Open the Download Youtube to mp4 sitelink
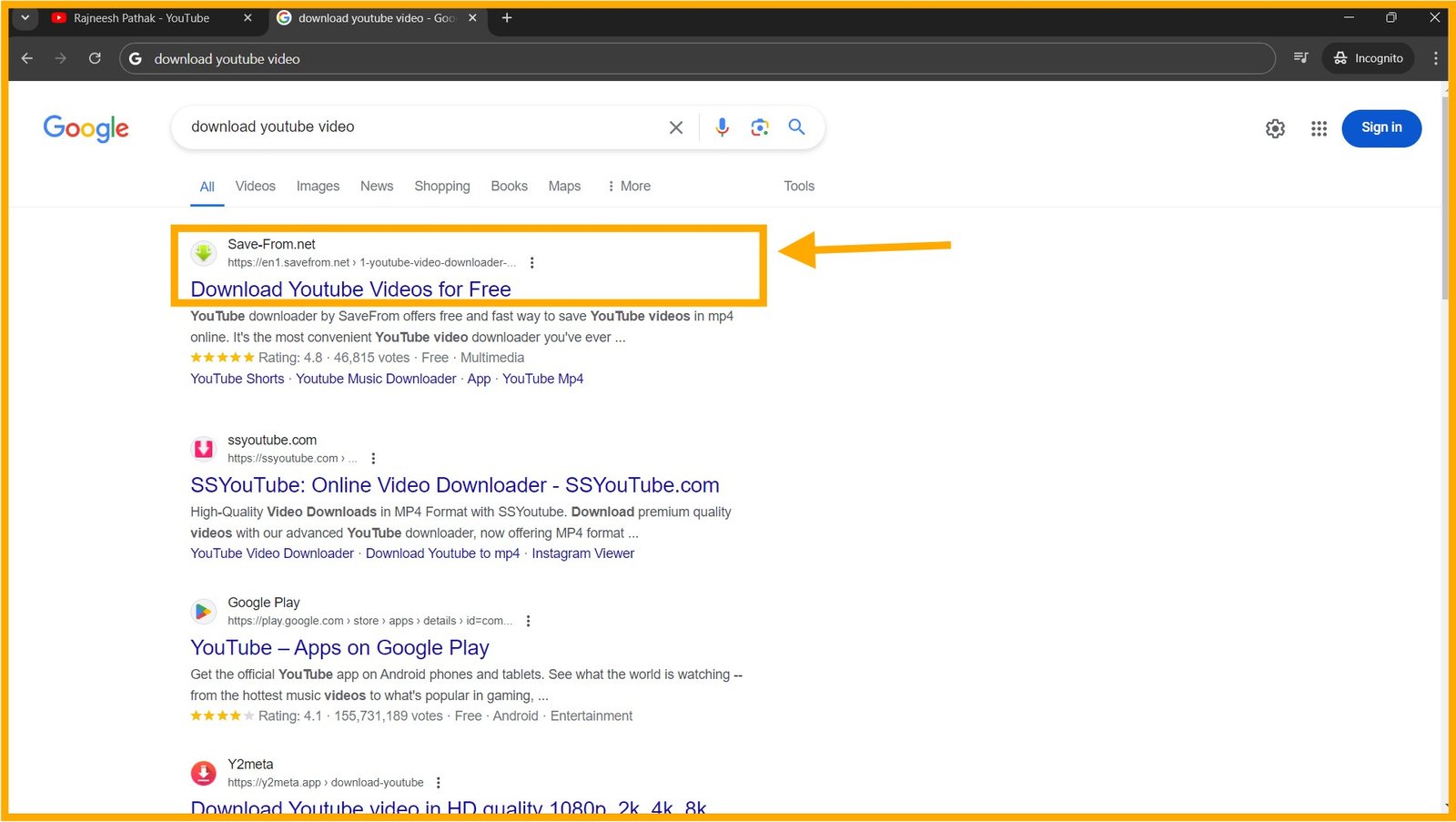The image size is (1456, 822). pyautogui.click(x=442, y=553)
